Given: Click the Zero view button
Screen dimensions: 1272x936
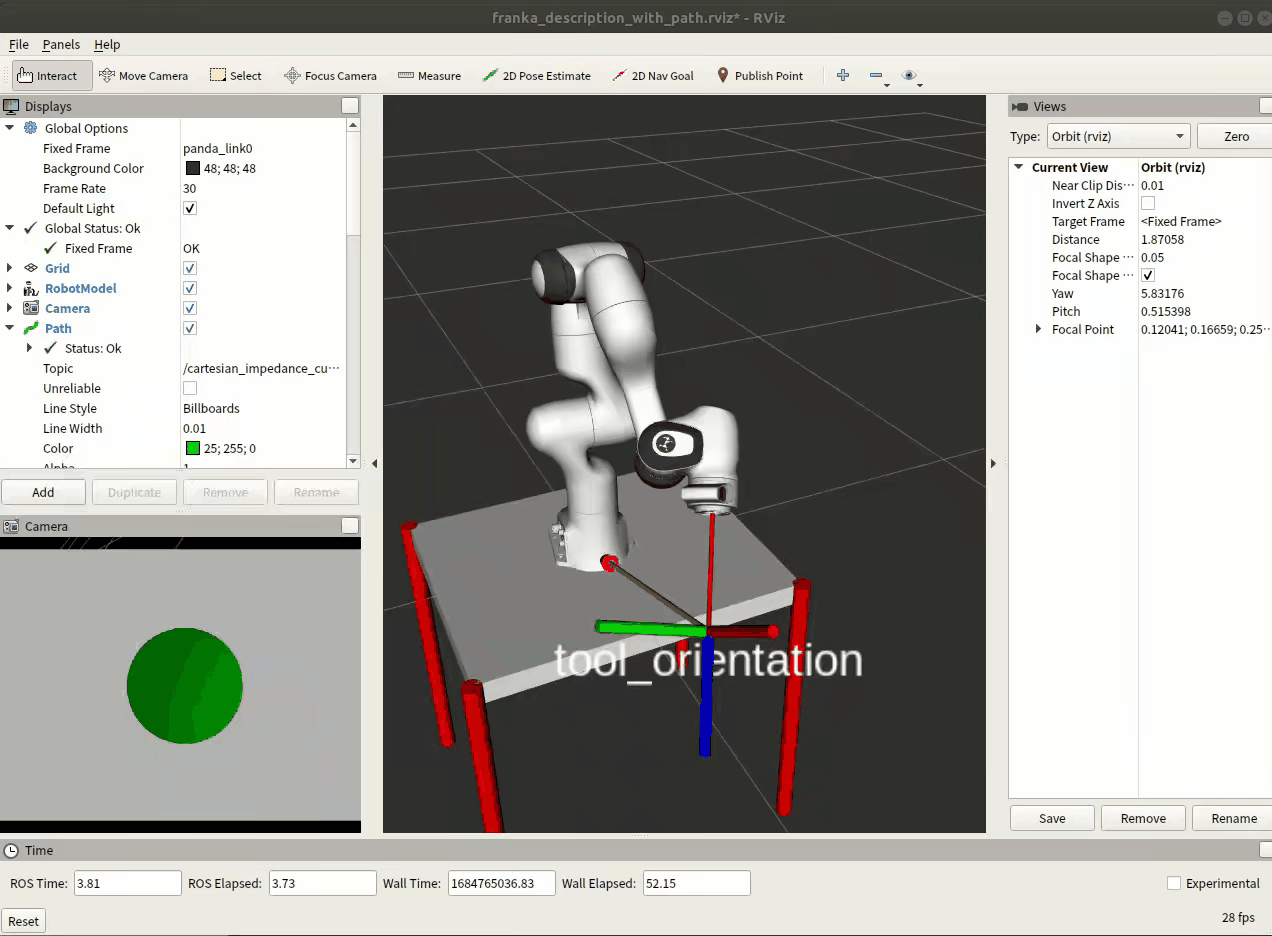Looking at the screenshot, I should pos(1236,136).
